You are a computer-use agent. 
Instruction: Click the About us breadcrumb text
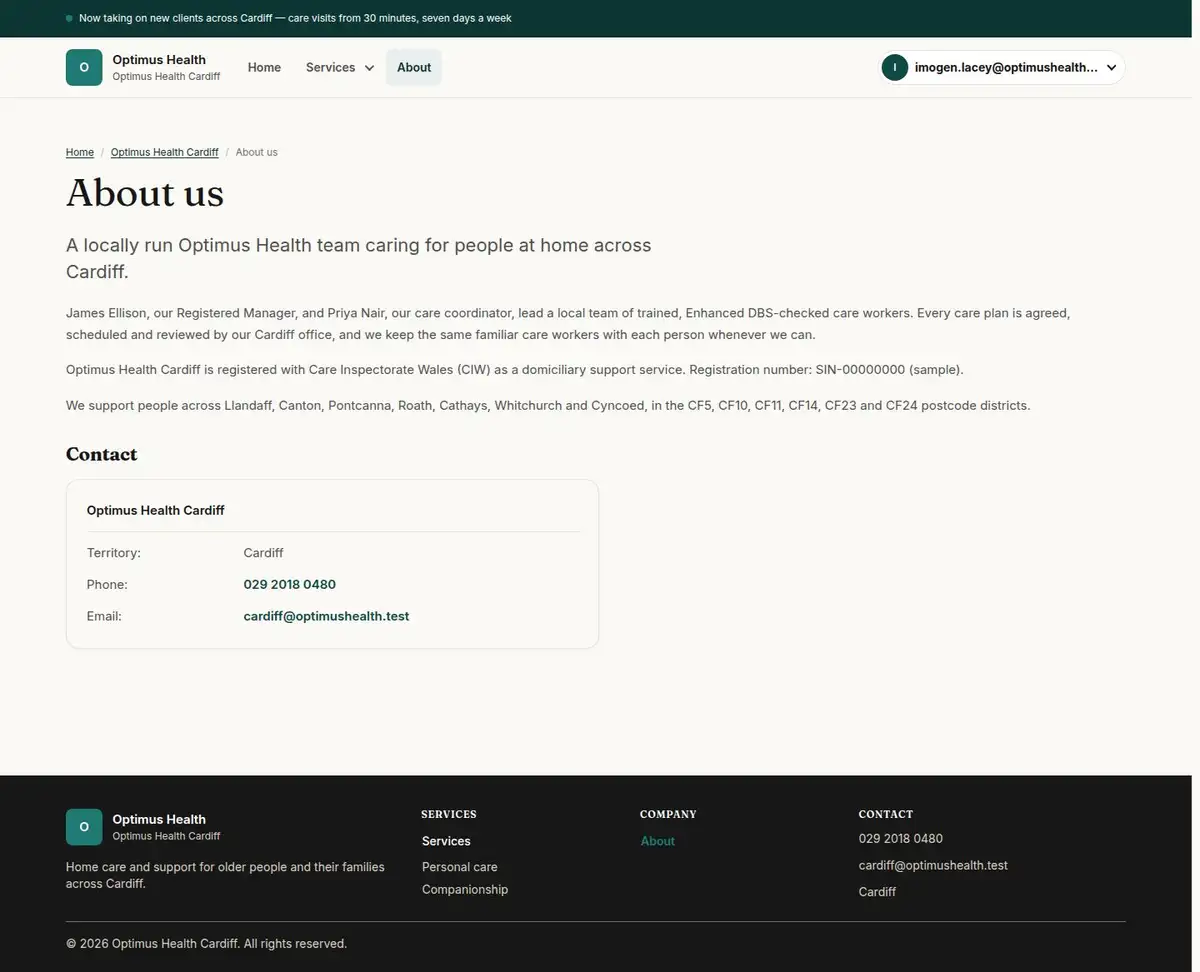point(257,152)
